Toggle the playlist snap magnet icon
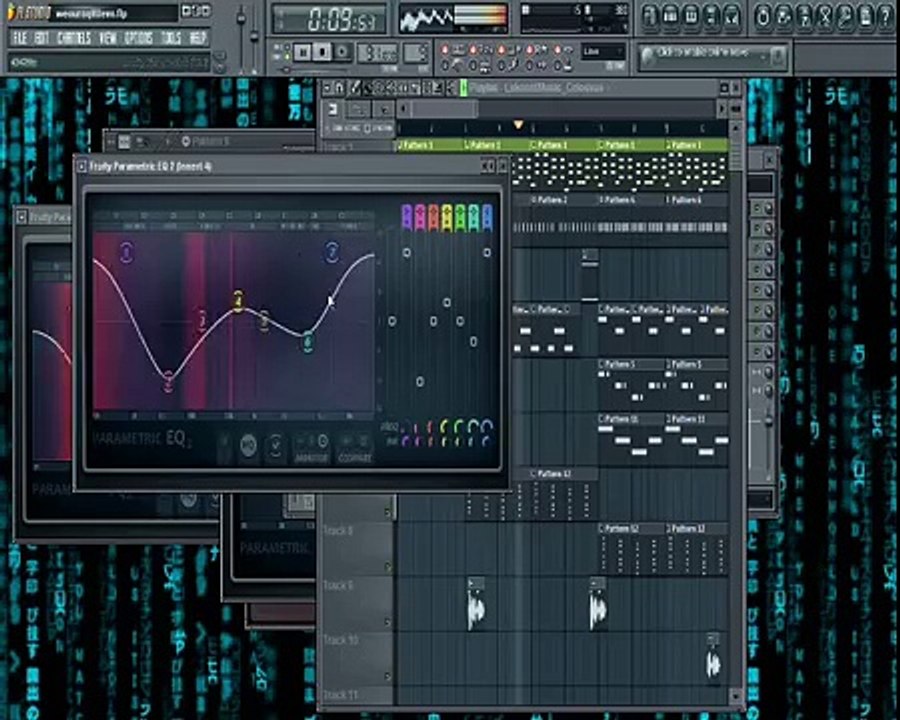The width and height of the screenshot is (900, 720). (x=339, y=88)
